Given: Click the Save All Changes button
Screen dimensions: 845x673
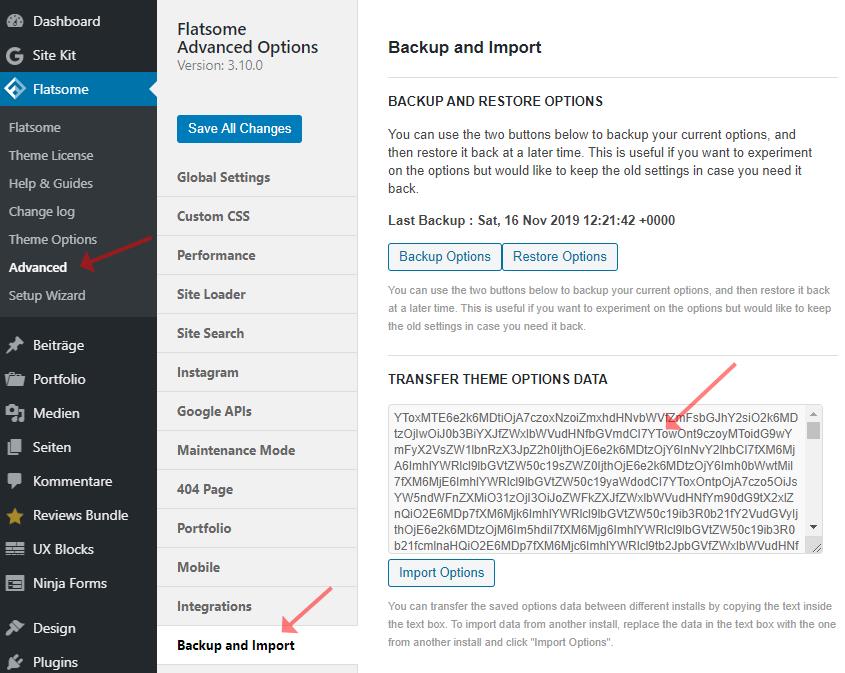Looking at the screenshot, I should click(x=239, y=129).
